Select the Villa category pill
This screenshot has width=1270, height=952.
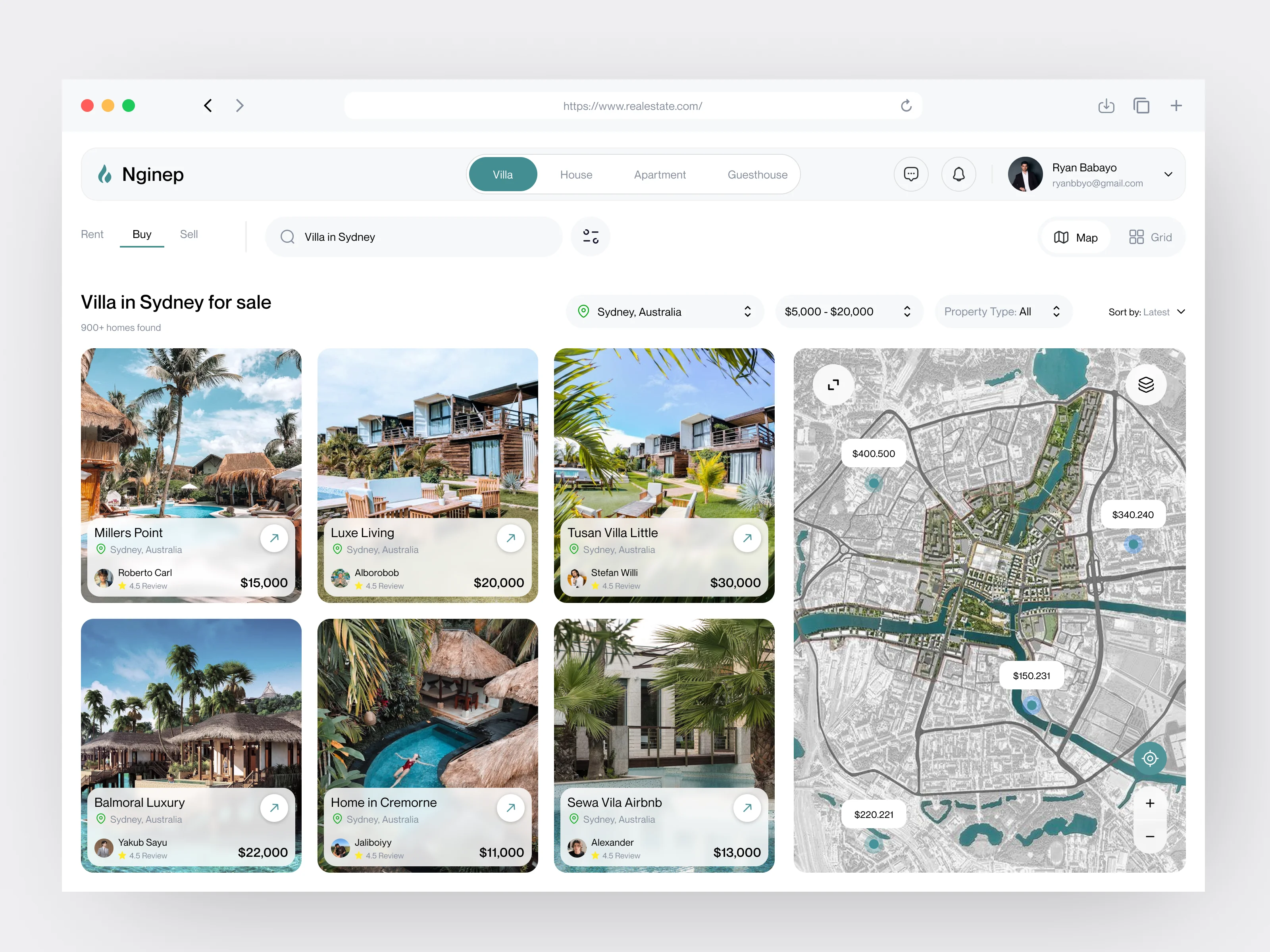pos(502,175)
